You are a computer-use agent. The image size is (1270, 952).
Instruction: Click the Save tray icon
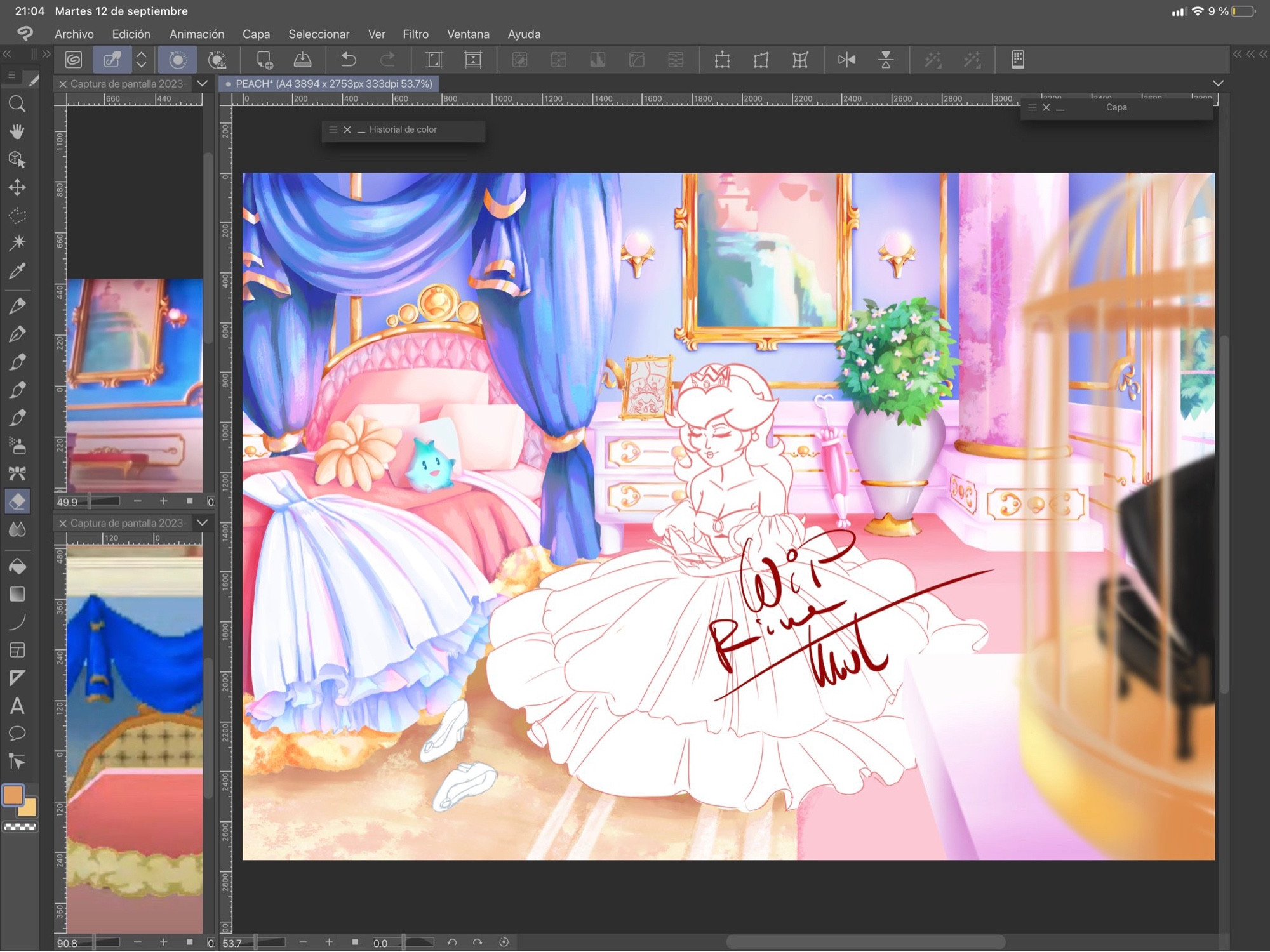[303, 60]
